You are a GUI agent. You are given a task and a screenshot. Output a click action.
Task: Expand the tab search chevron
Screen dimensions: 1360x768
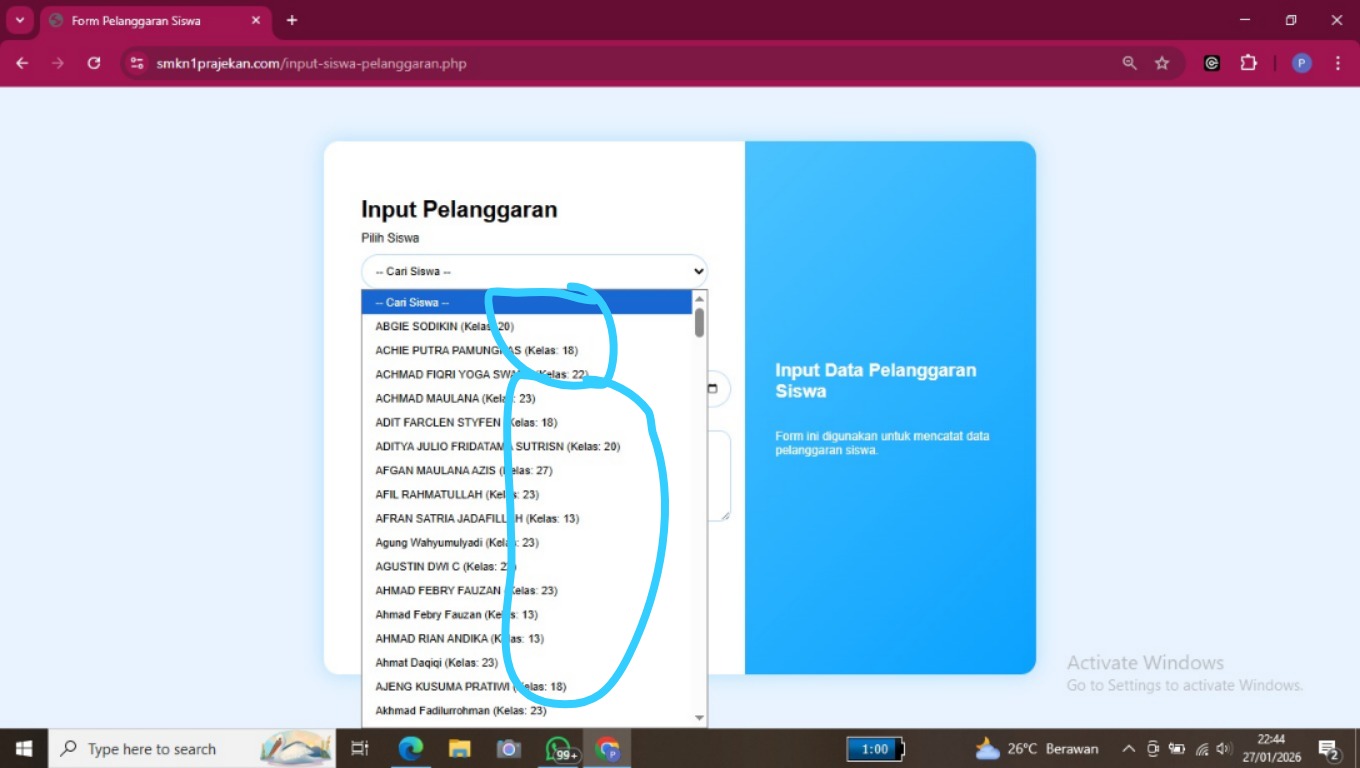[x=20, y=20]
